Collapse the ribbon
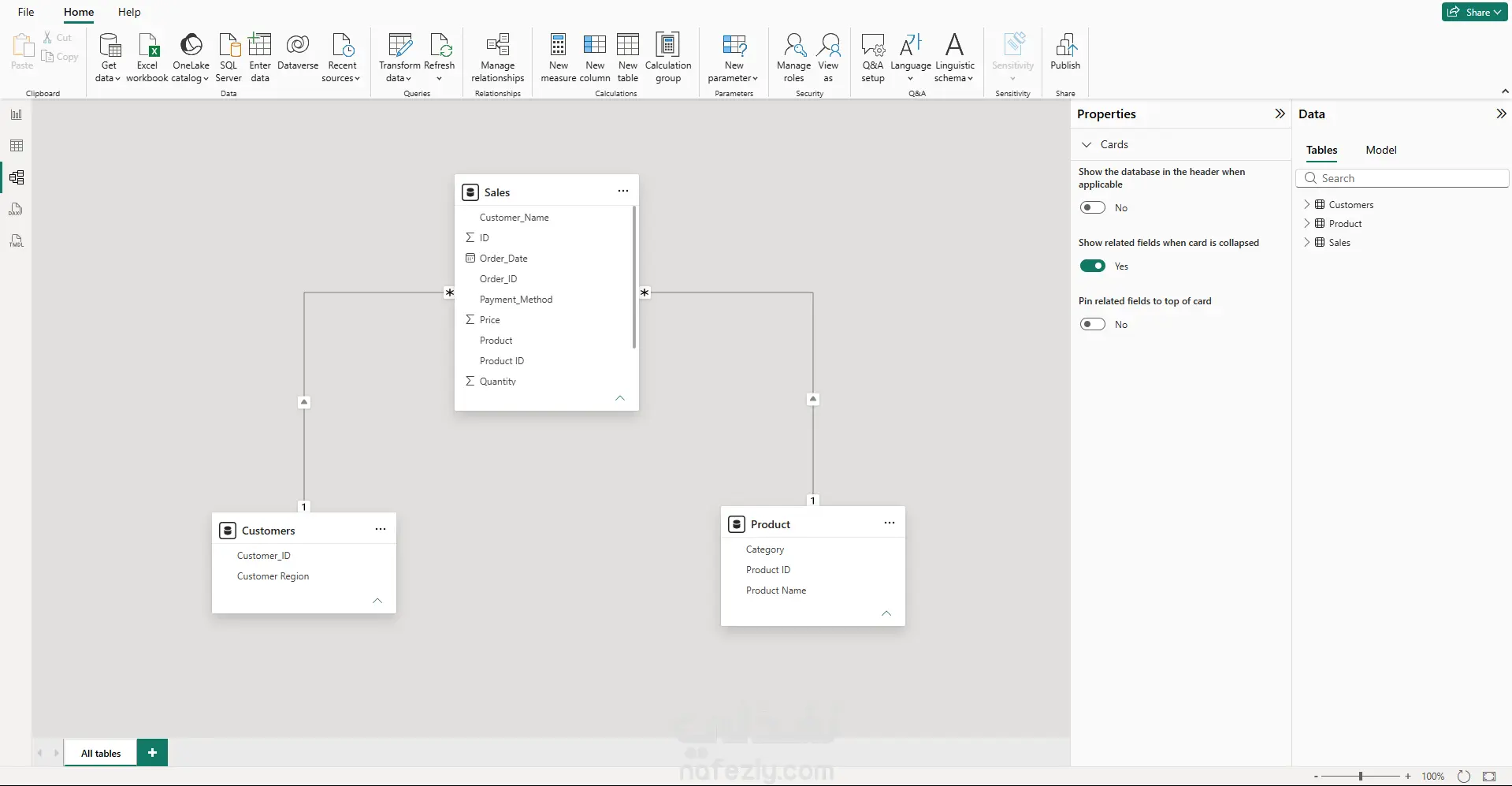Image resolution: width=1512 pixels, height=786 pixels. (x=1504, y=92)
